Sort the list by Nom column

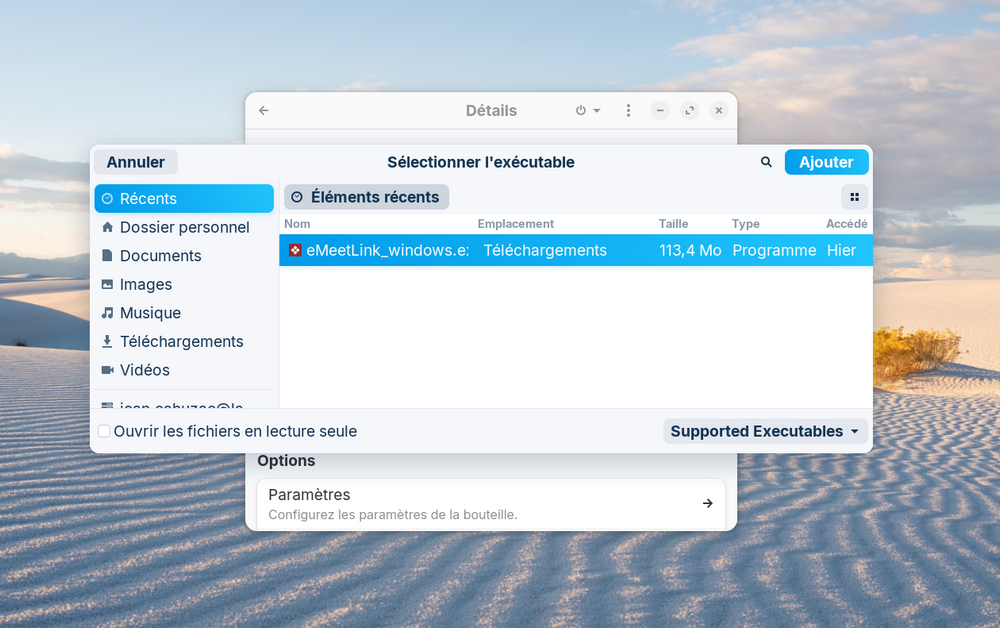click(297, 224)
